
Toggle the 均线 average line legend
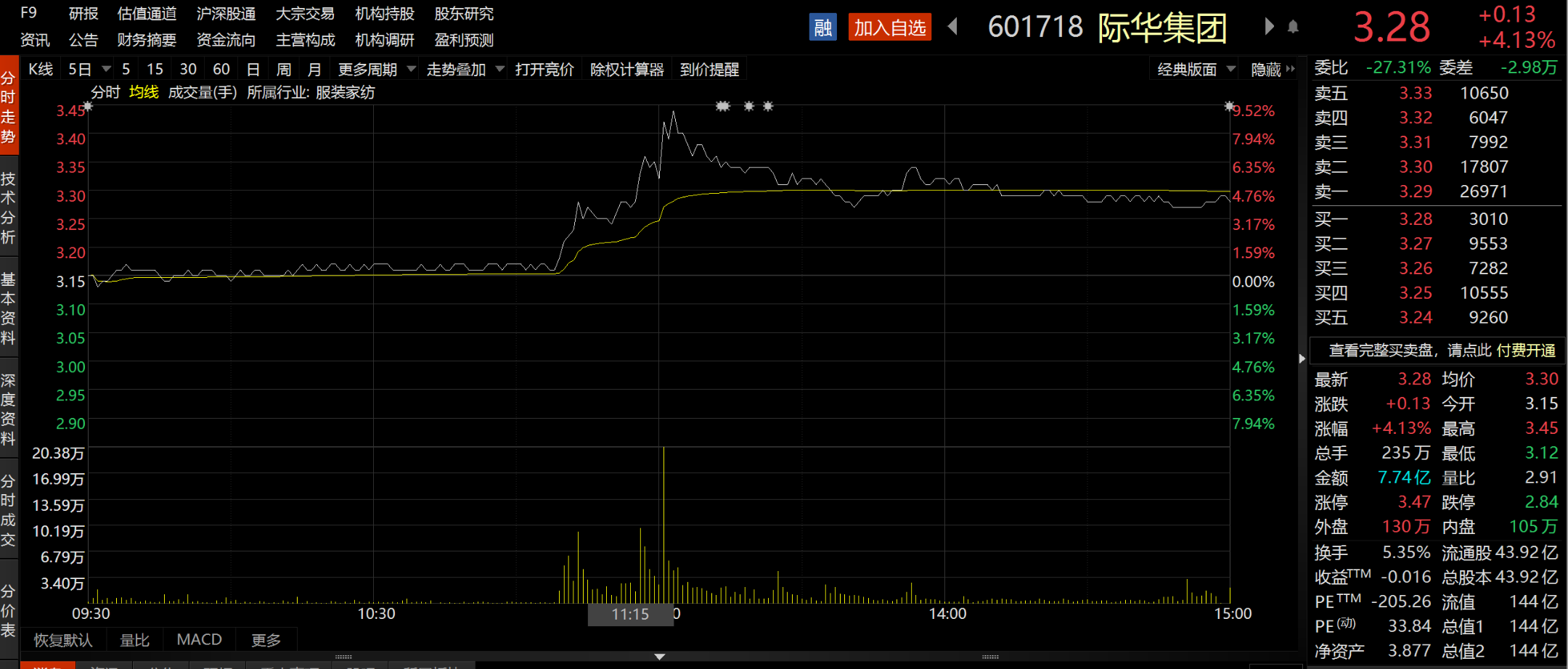(144, 92)
